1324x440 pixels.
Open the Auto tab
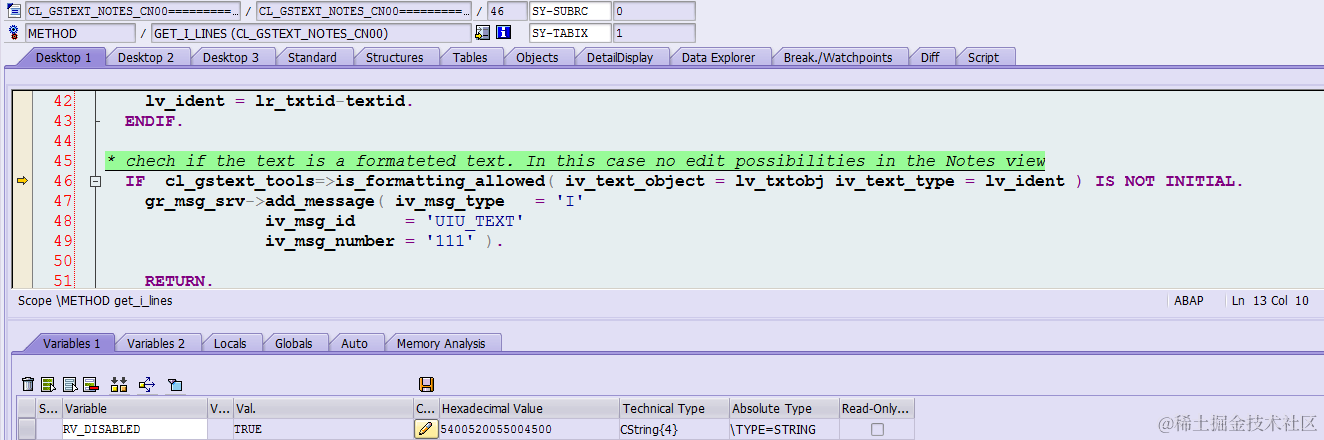pyautogui.click(x=354, y=343)
